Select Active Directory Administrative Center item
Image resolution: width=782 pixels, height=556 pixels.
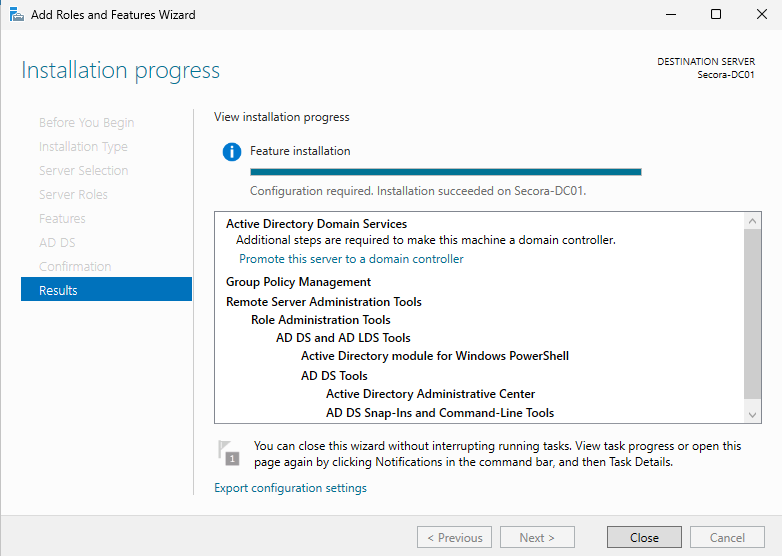coord(430,394)
